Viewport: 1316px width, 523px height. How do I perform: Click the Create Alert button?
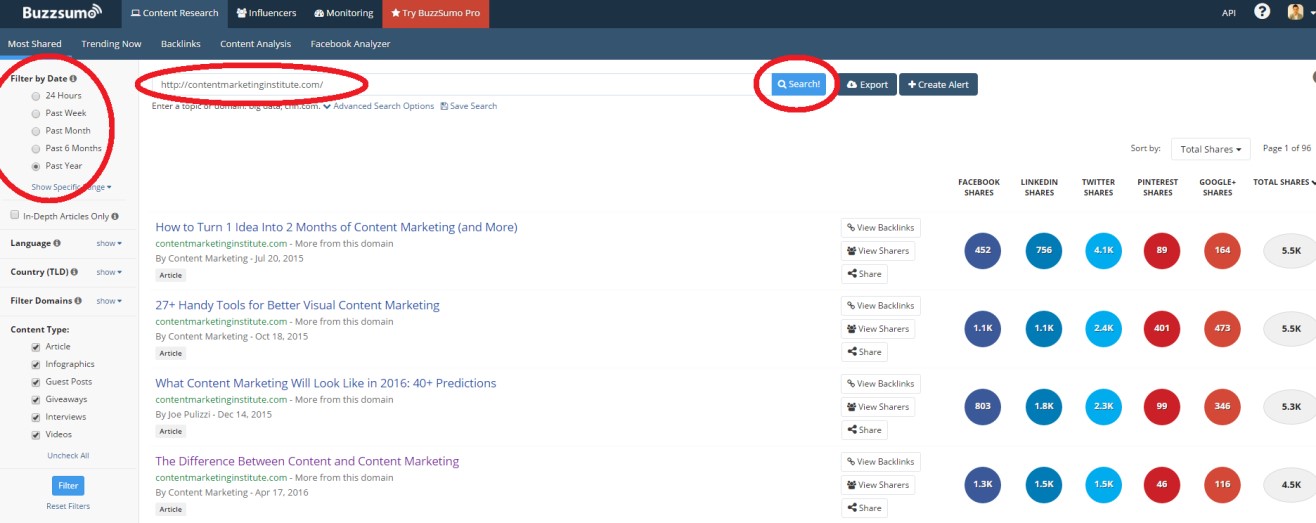tap(938, 85)
